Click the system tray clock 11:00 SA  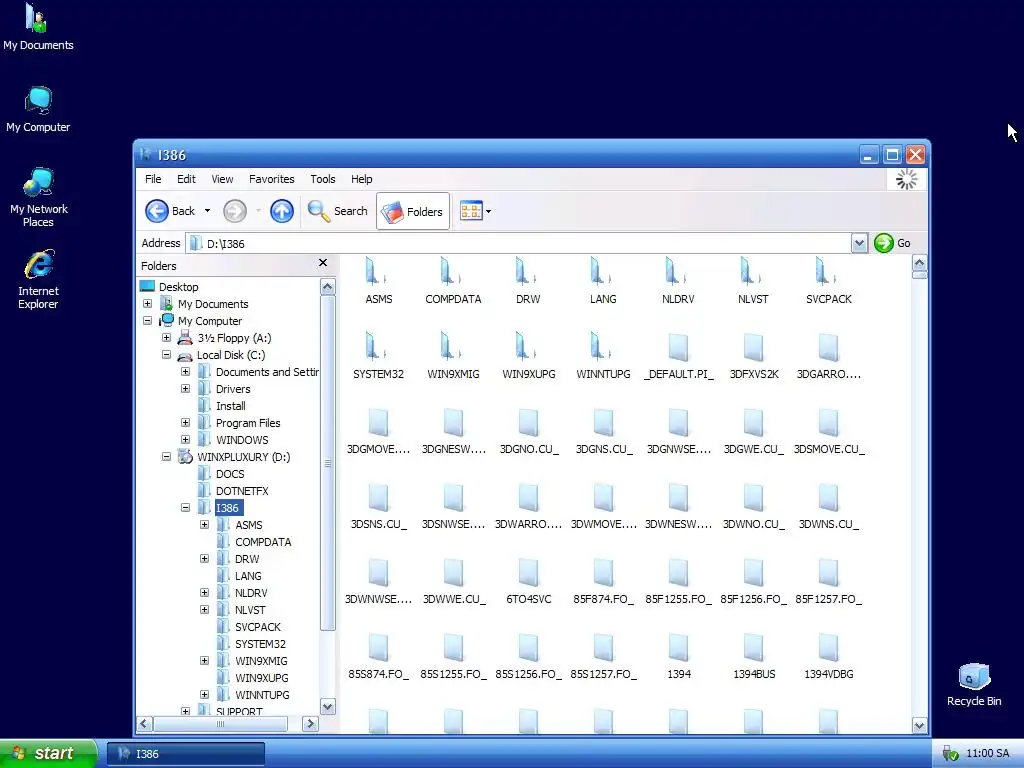987,753
